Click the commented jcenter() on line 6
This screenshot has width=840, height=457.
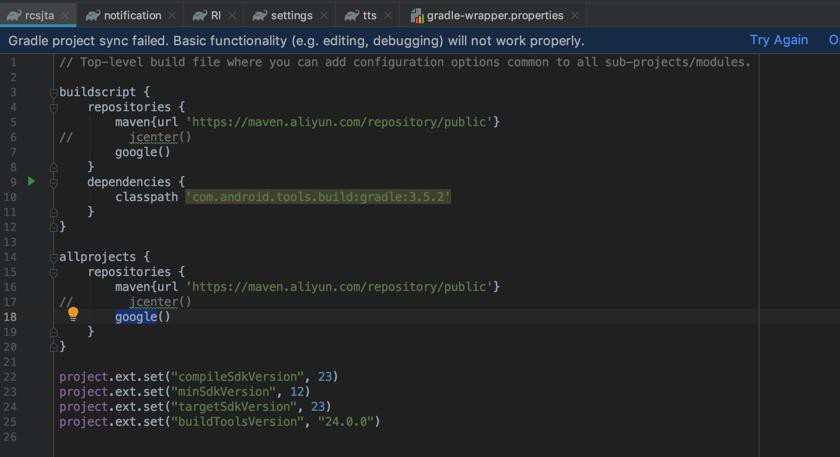click(160, 137)
